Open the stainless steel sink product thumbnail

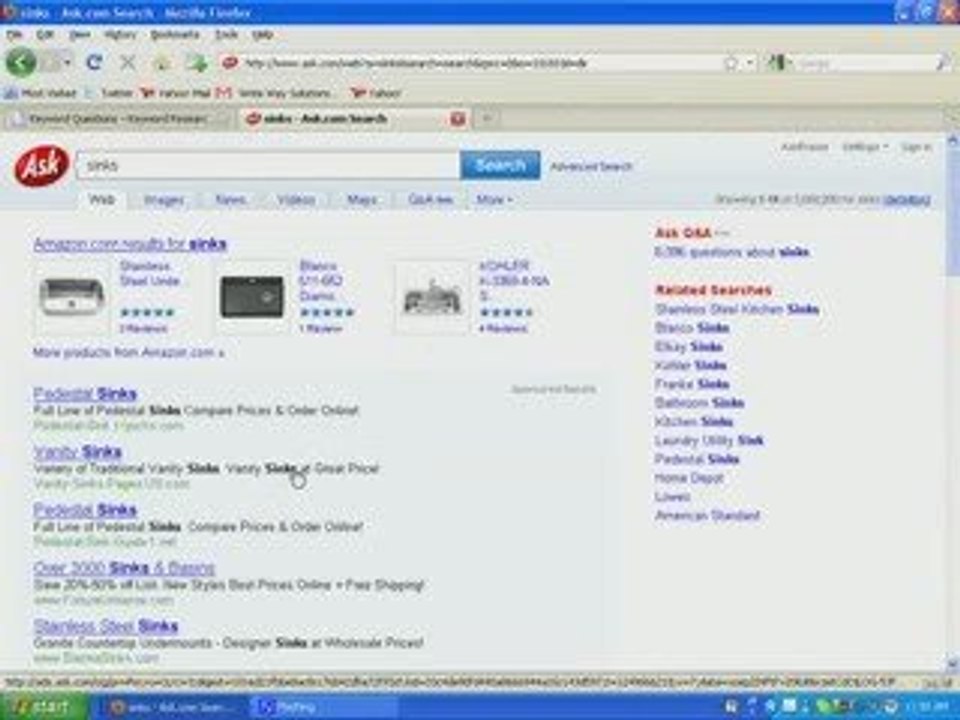click(72, 296)
